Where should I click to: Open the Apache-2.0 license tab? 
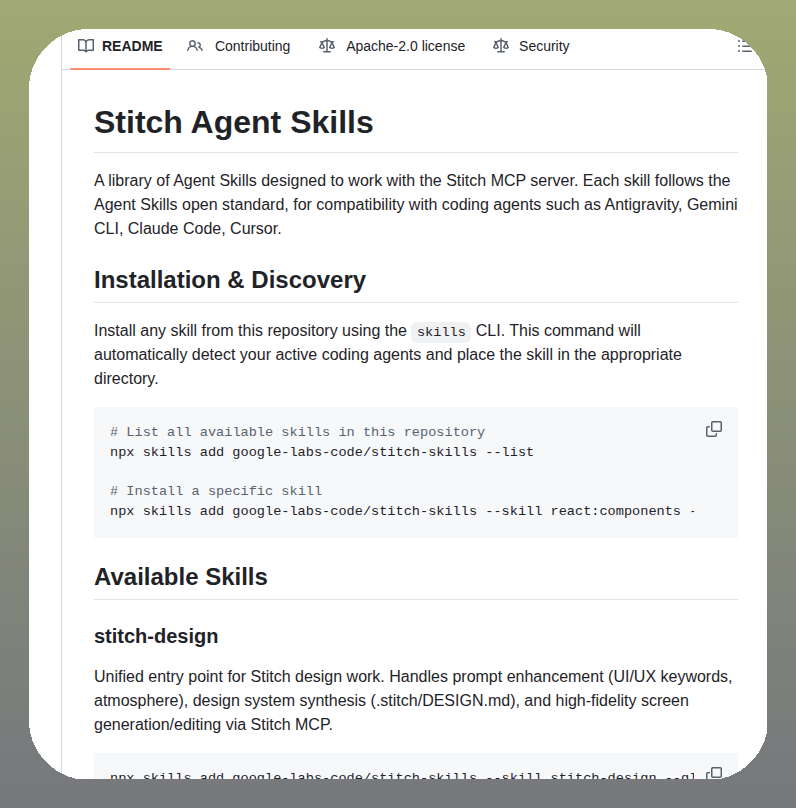pyautogui.click(x=392, y=46)
